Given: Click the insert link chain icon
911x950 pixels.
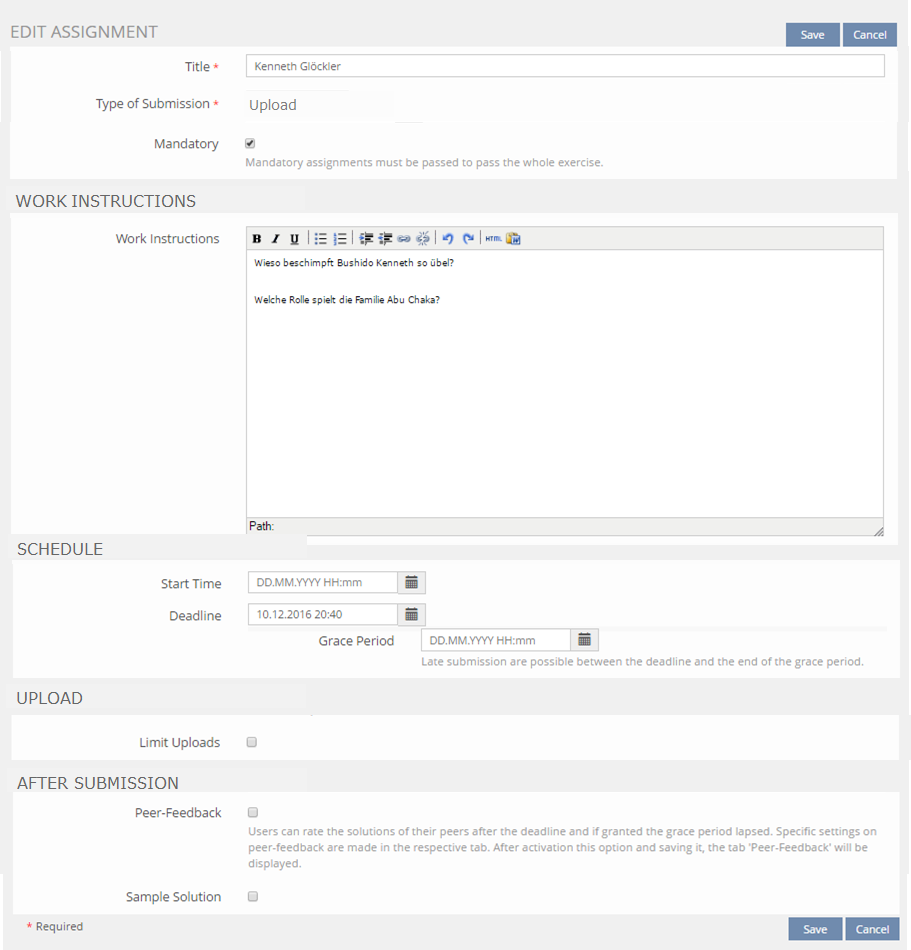Looking at the screenshot, I should click(404, 239).
